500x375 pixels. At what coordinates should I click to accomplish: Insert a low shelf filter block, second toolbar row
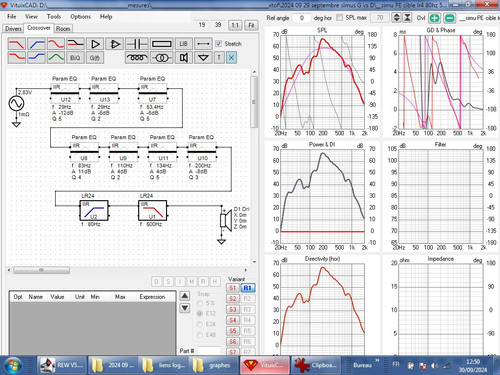(16, 58)
